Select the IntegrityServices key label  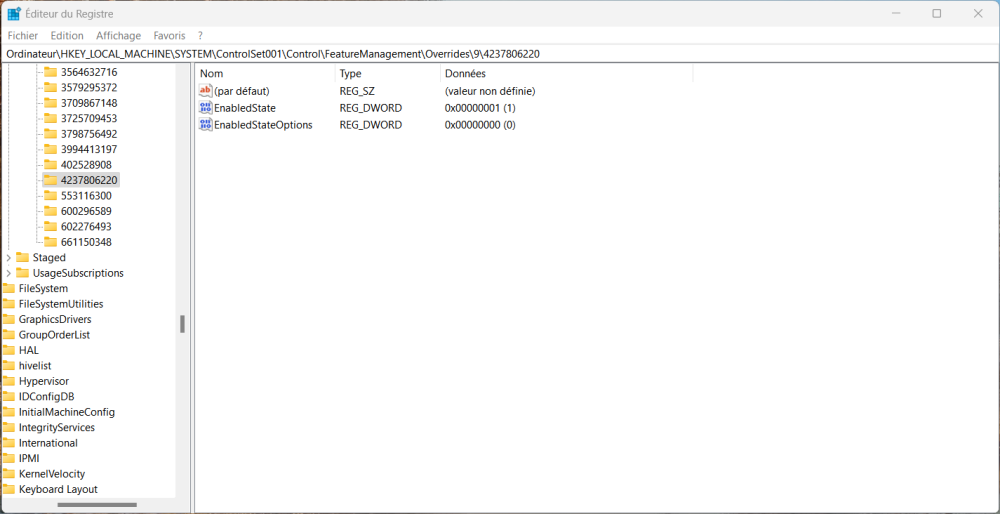pyautogui.click(x=57, y=427)
